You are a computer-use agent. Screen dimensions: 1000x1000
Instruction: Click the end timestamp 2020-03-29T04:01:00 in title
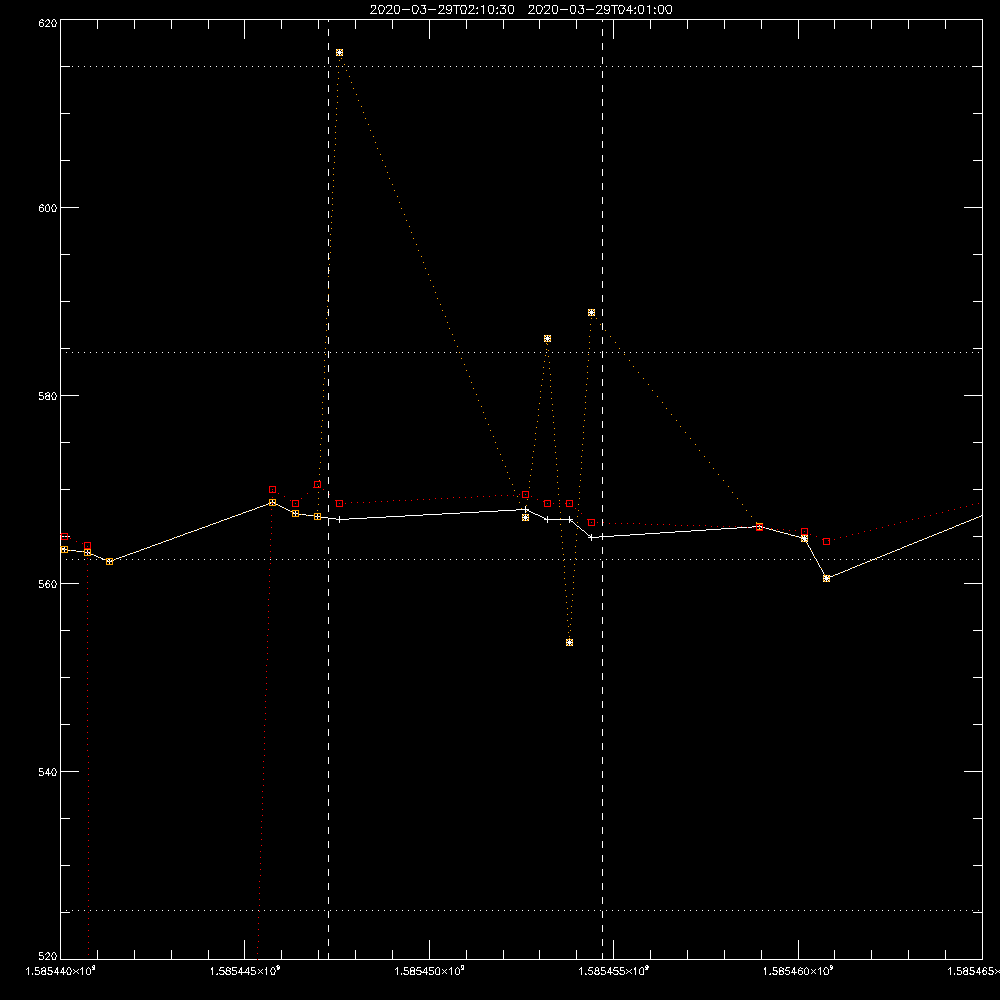600,10
